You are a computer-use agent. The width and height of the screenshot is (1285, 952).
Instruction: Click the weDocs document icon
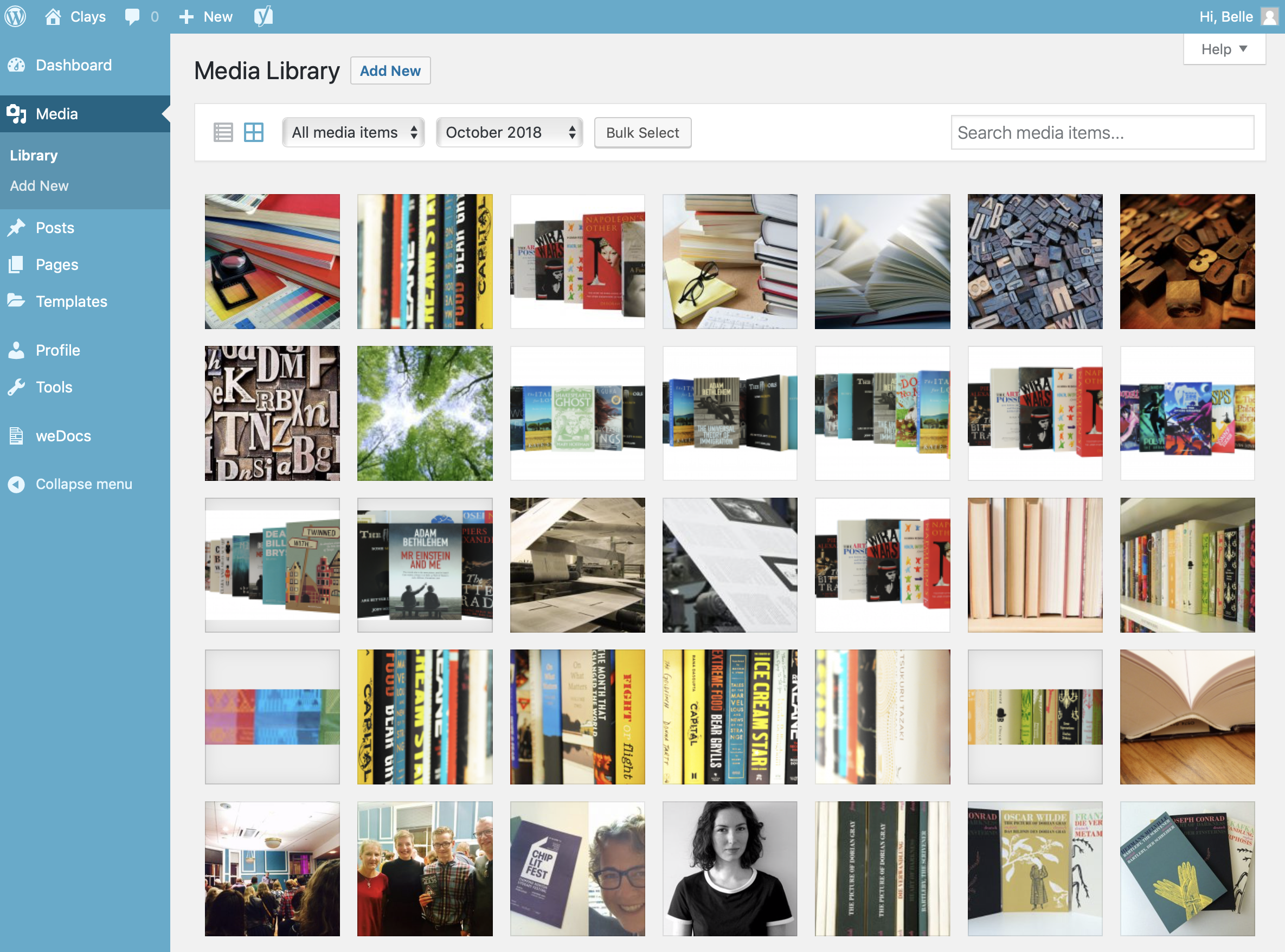click(17, 436)
